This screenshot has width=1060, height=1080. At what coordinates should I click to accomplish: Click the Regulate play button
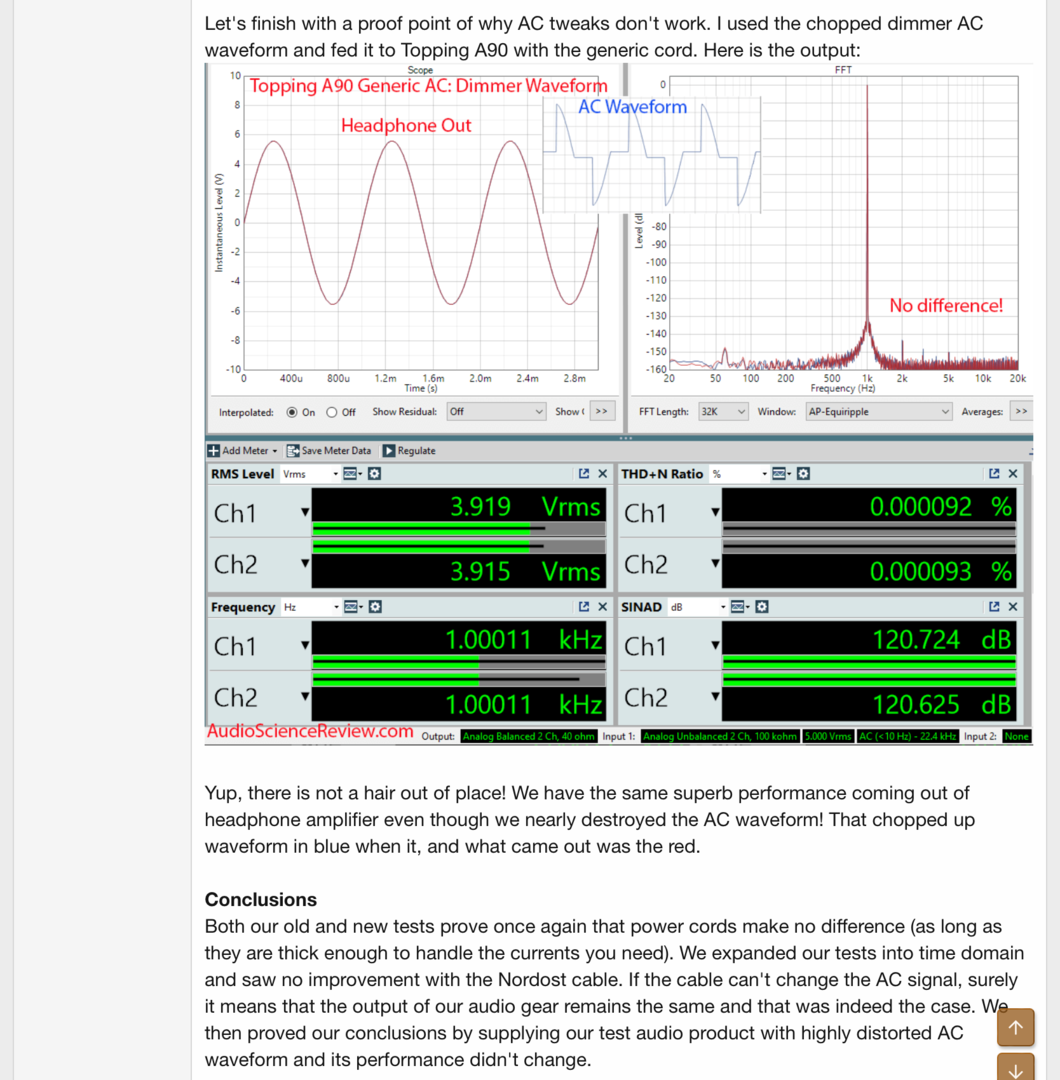pyautogui.click(x=389, y=450)
